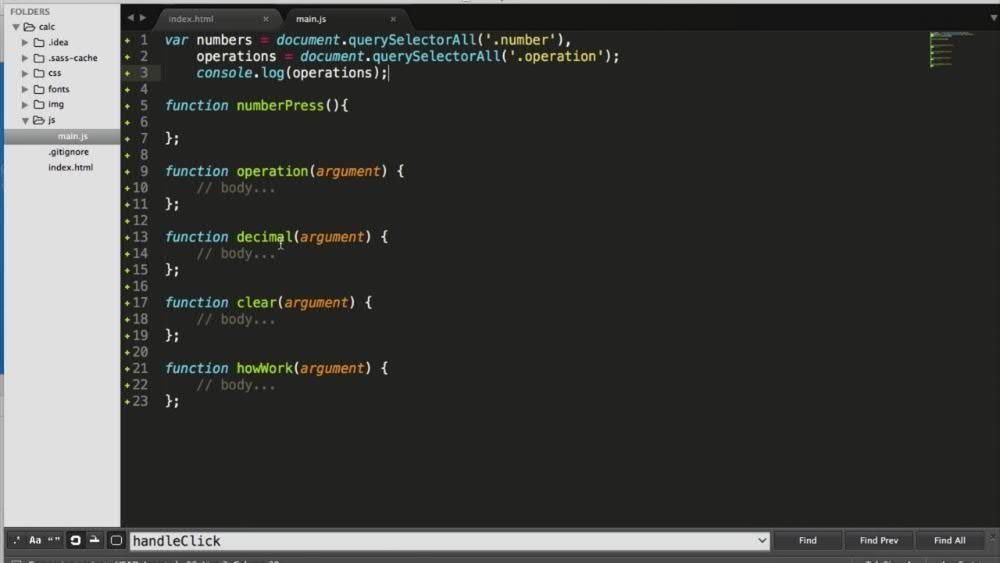
Task: Switch to main.js tab
Action: click(311, 19)
